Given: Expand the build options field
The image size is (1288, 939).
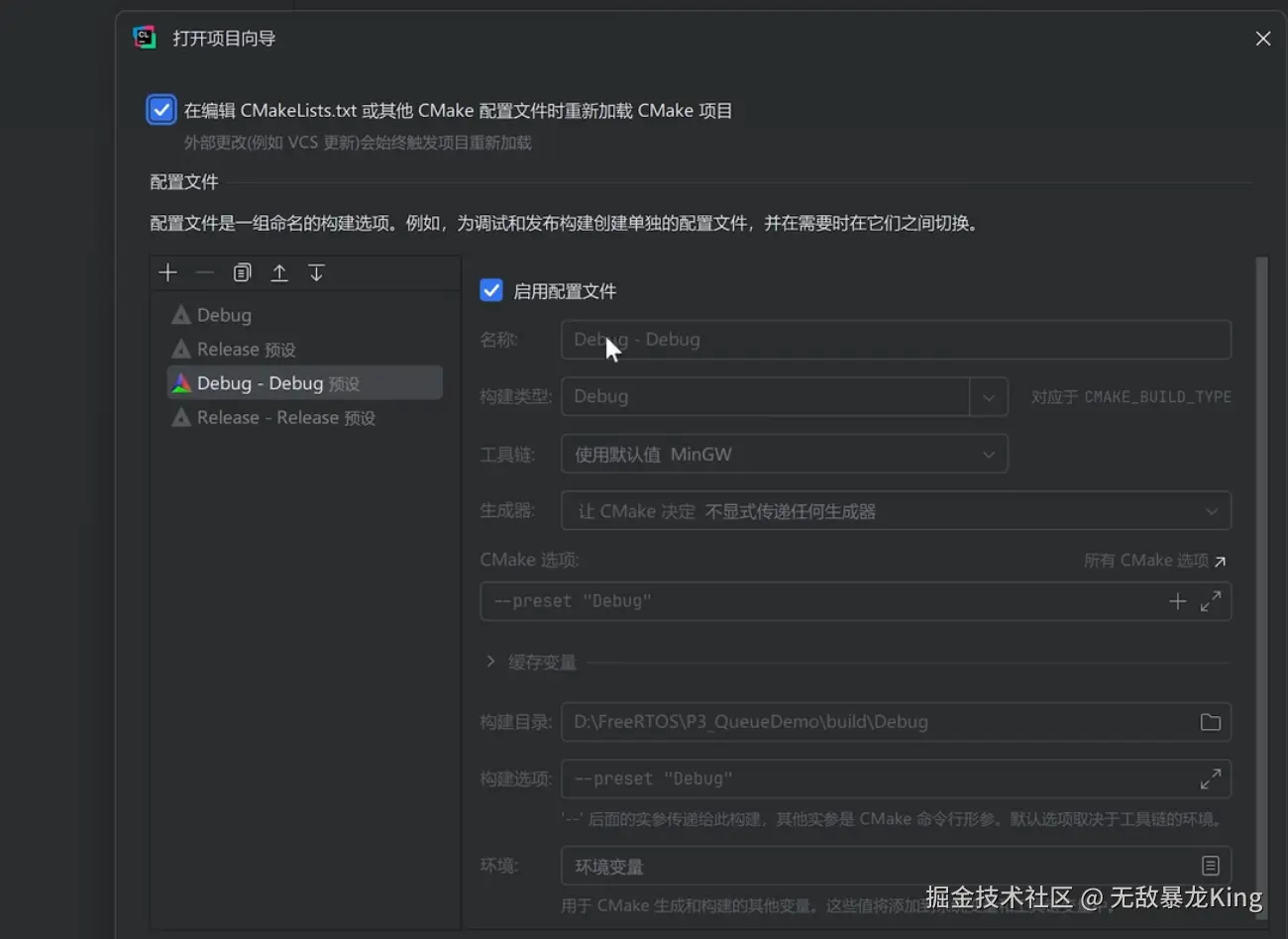Looking at the screenshot, I should pos(1211,780).
